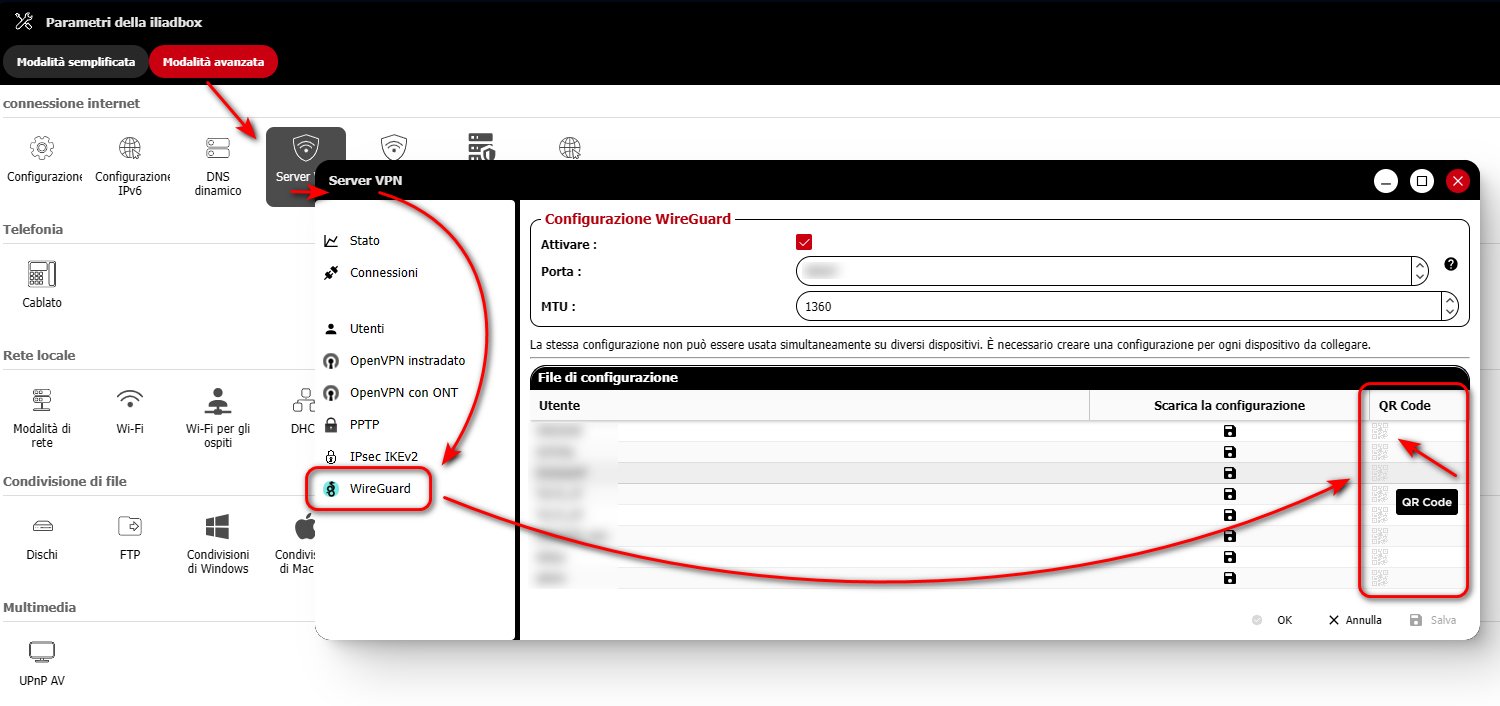Select the PPTP entry
The width and height of the screenshot is (1500, 706).
coord(364,424)
